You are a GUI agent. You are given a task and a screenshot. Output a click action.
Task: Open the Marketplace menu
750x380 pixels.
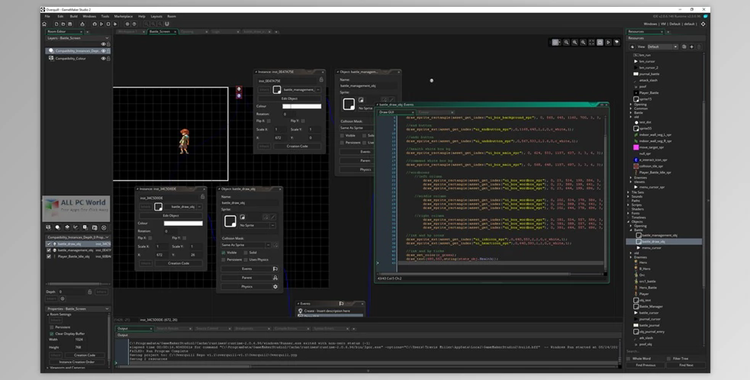[x=123, y=16]
